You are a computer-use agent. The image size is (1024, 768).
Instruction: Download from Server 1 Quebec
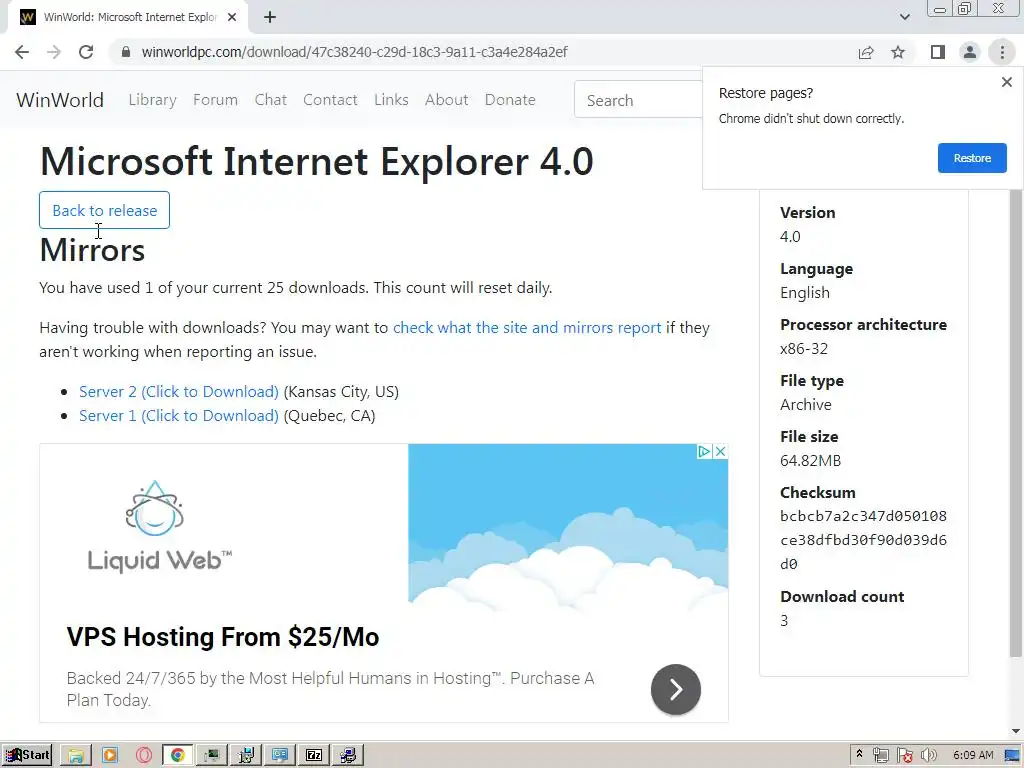point(179,416)
